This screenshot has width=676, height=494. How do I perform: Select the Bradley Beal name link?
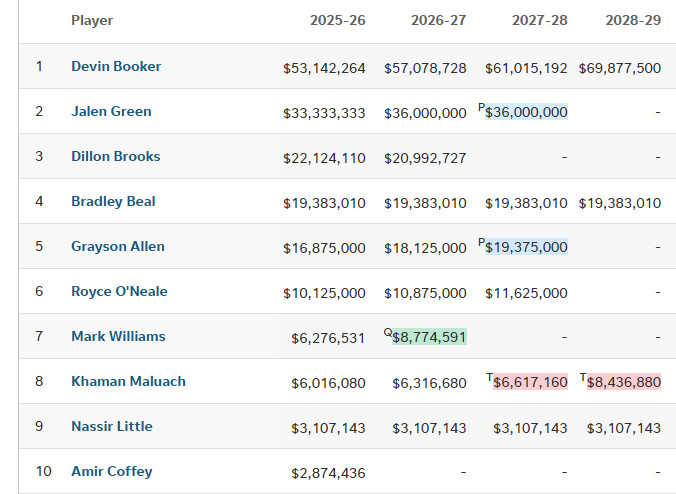point(113,201)
